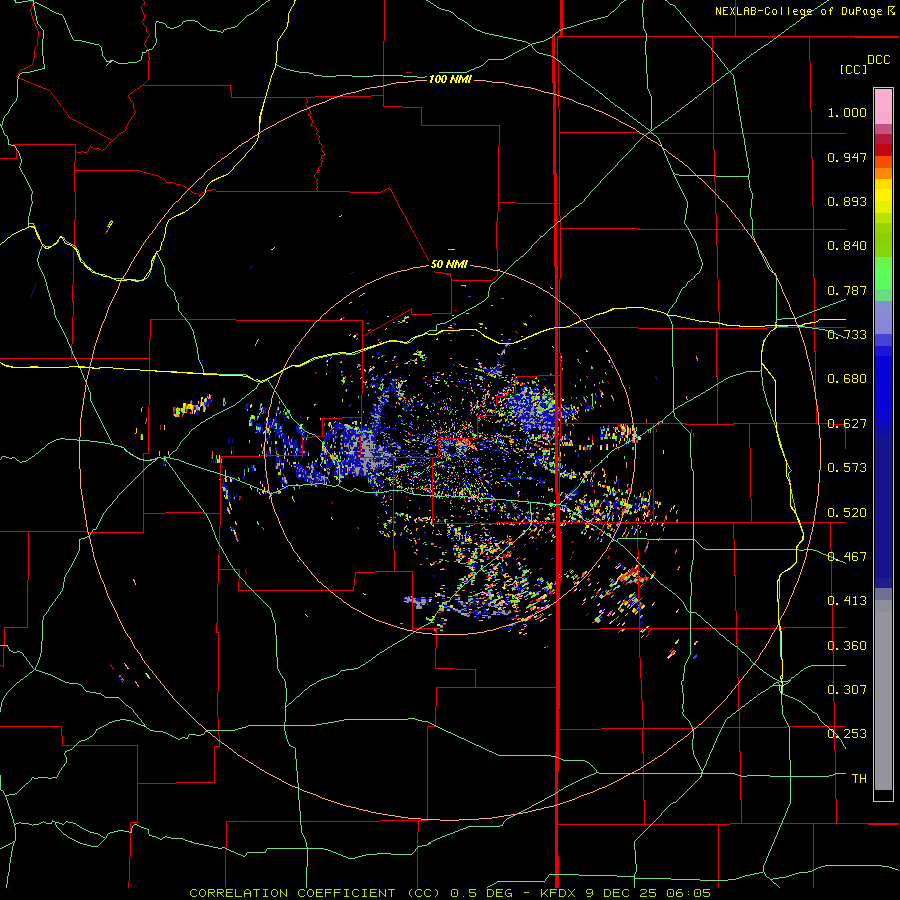Click the 100 NMI range ring label
Viewport: 900px width, 900px height.
(450, 79)
